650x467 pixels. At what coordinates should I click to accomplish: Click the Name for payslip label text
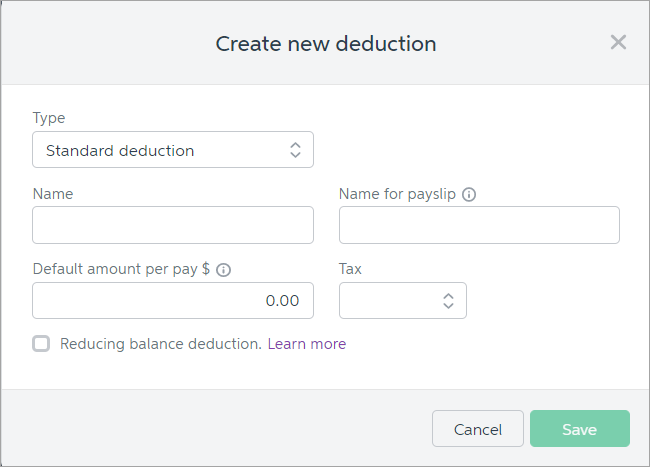397,194
